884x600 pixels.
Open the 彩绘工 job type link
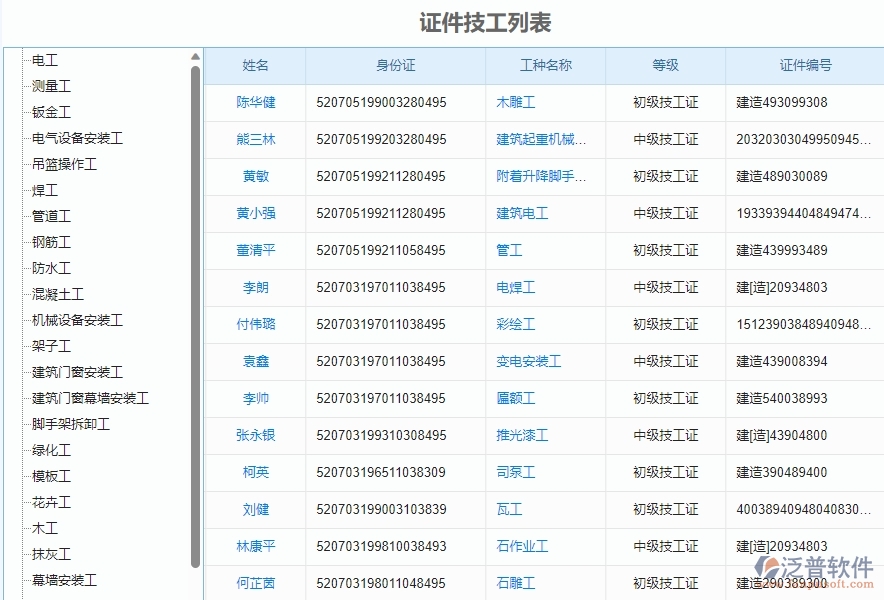(x=517, y=324)
